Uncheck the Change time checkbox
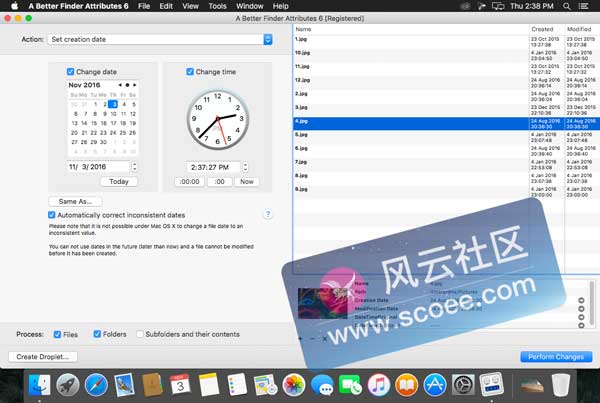 pyautogui.click(x=190, y=72)
